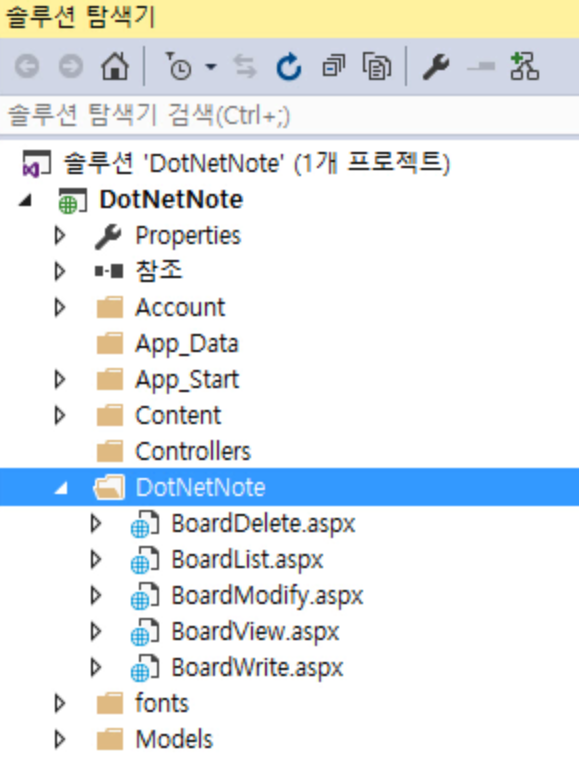579x758 pixels.
Task: Click the web project globe icon
Action: [x=72, y=201]
